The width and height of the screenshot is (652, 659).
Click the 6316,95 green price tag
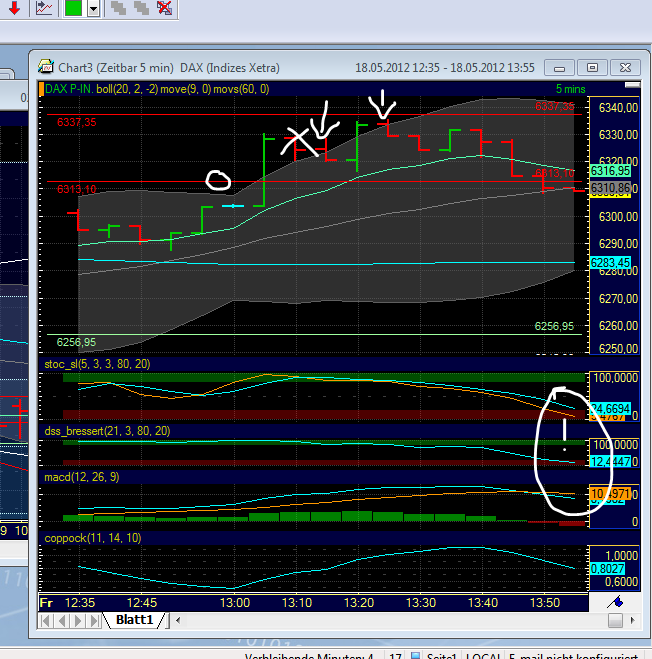[610, 171]
